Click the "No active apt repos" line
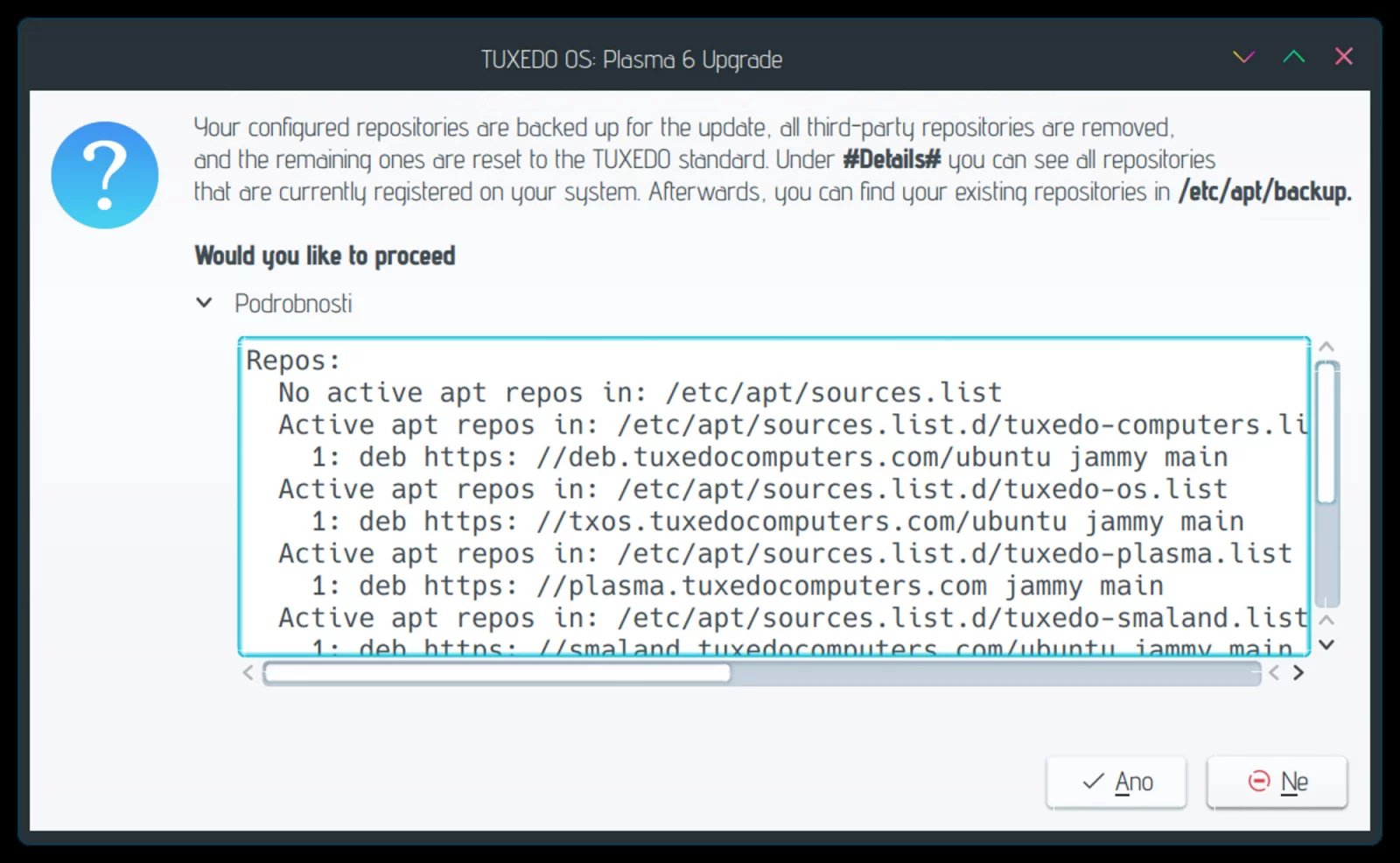 [640, 393]
